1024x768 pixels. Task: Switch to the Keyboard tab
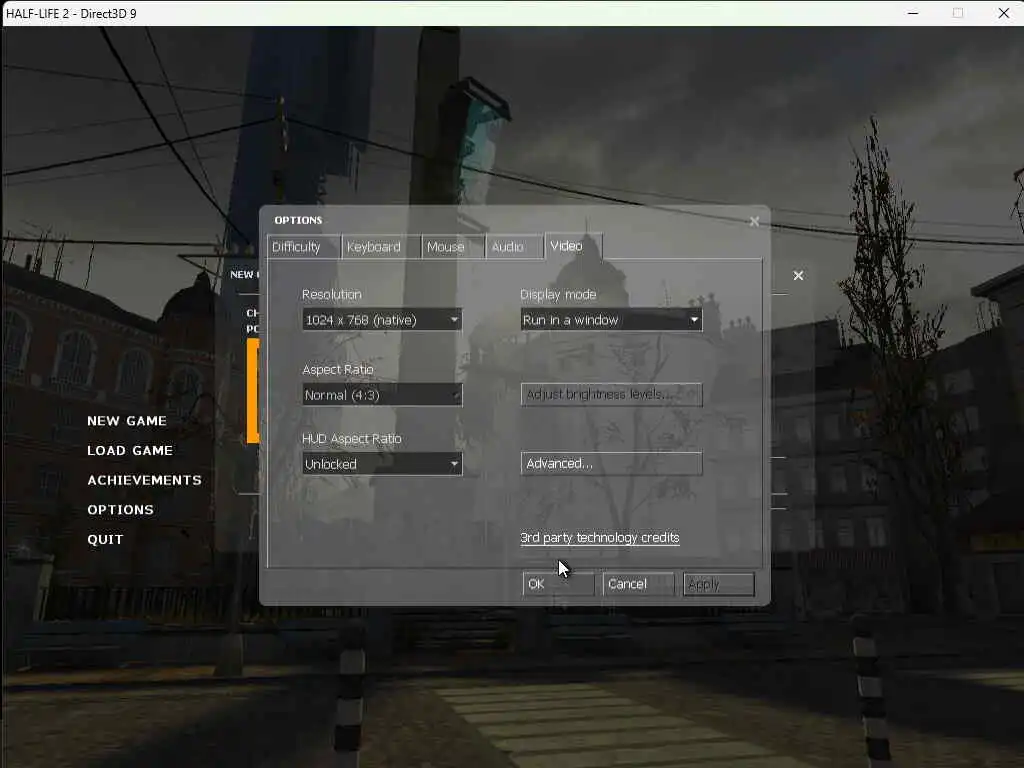(x=381, y=247)
